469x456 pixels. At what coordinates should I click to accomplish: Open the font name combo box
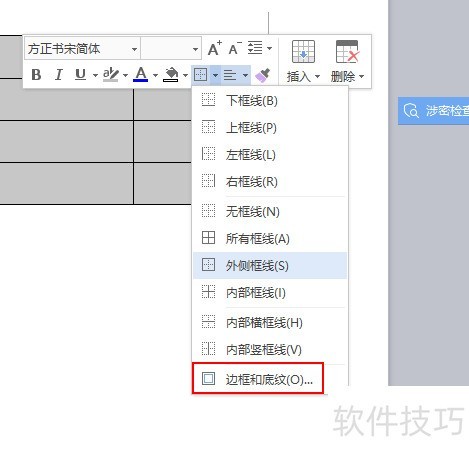point(82,49)
